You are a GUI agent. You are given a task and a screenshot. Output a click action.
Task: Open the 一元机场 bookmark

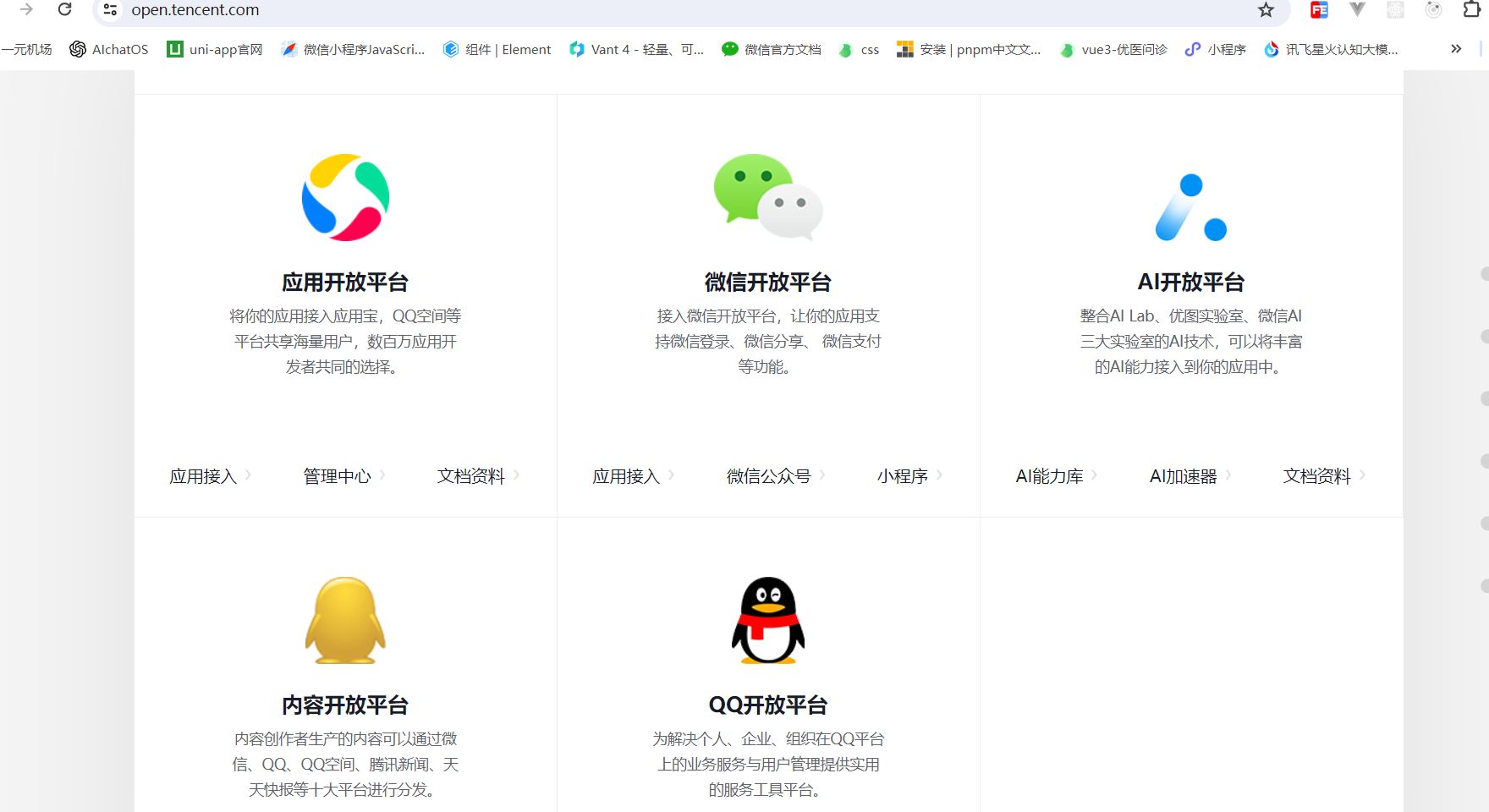pyautogui.click(x=26, y=49)
